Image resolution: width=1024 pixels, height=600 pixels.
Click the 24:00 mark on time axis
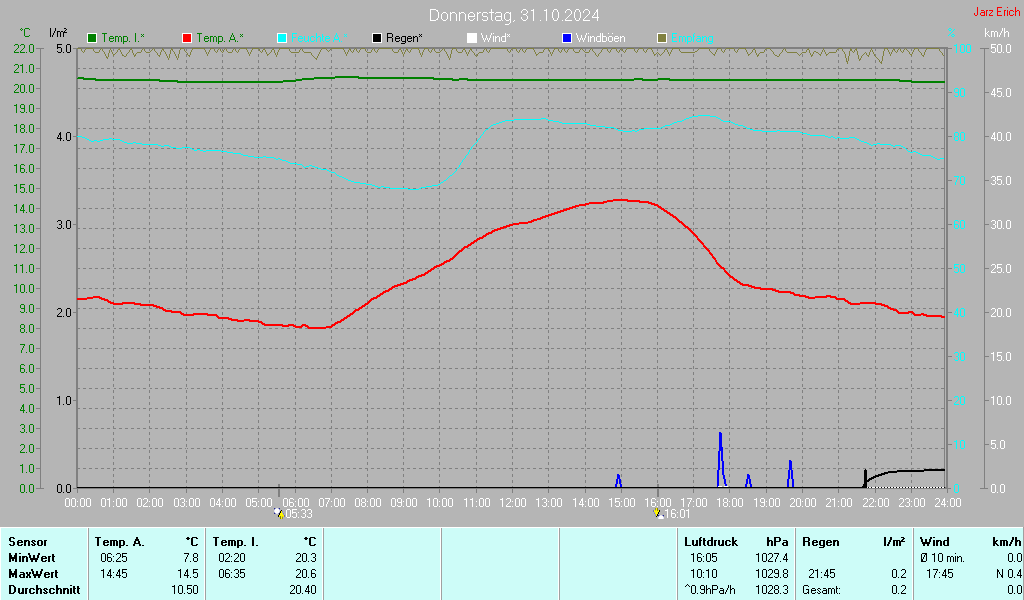(948, 503)
